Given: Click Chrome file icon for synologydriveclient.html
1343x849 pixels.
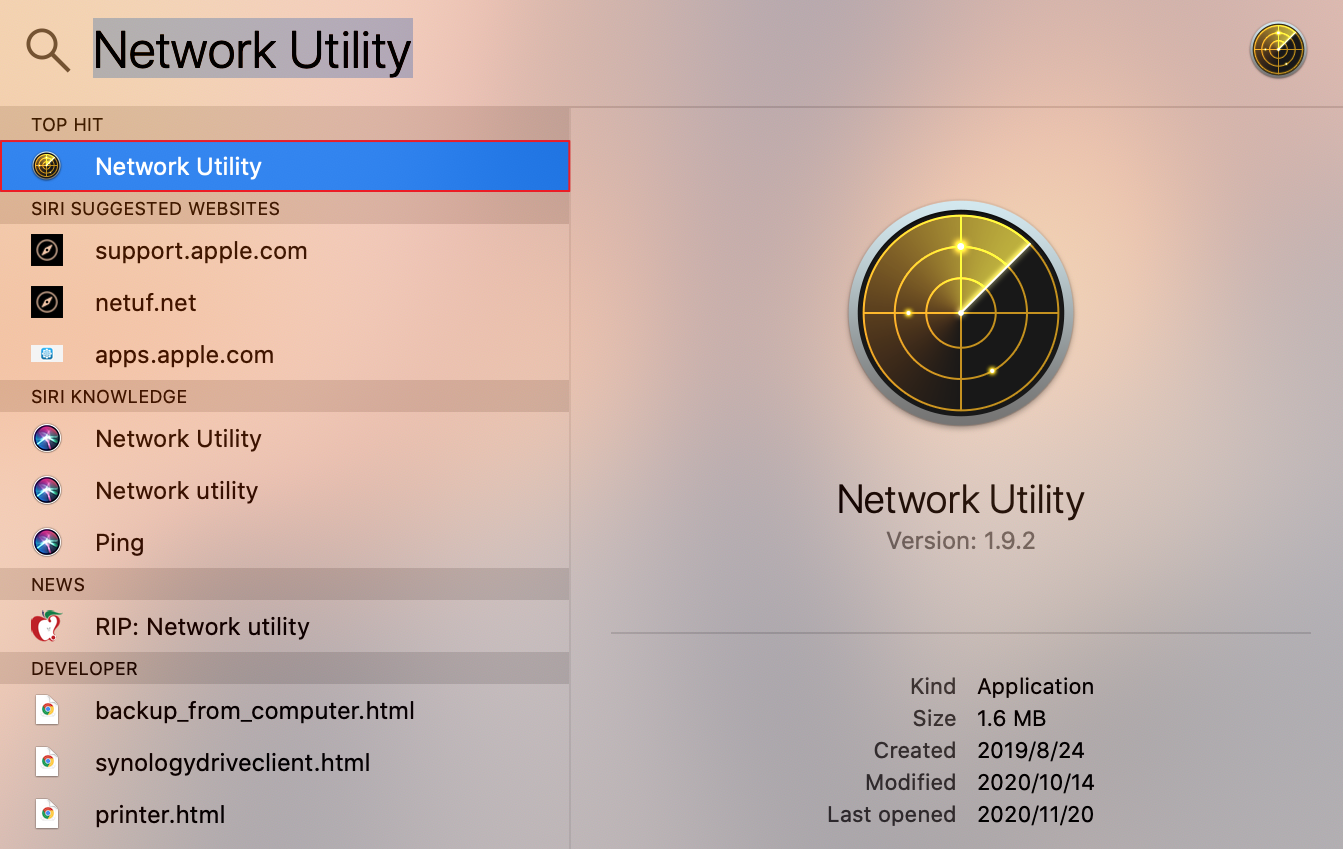Looking at the screenshot, I should click(x=47, y=762).
